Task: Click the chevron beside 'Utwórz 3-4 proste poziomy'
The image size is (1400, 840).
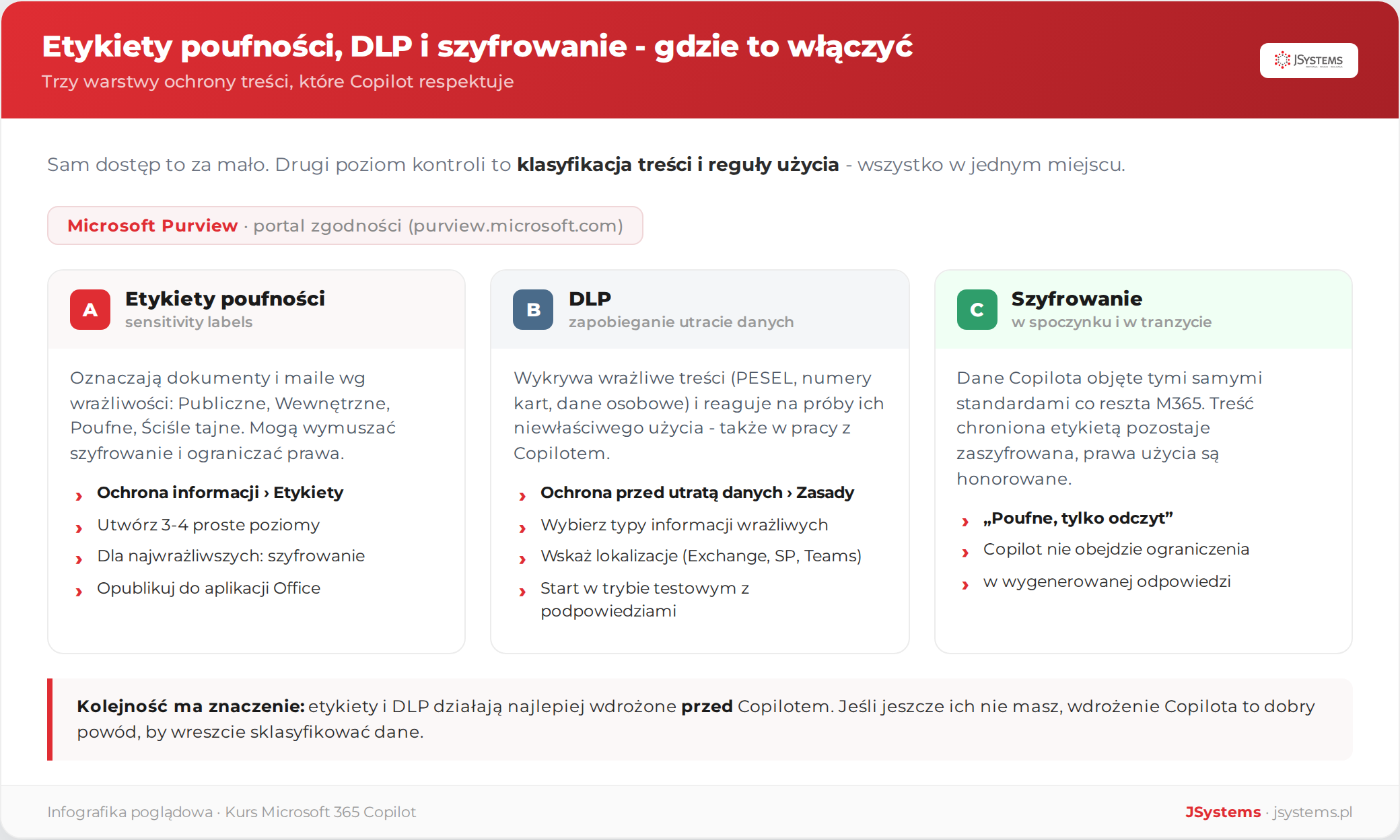Action: coord(79,528)
